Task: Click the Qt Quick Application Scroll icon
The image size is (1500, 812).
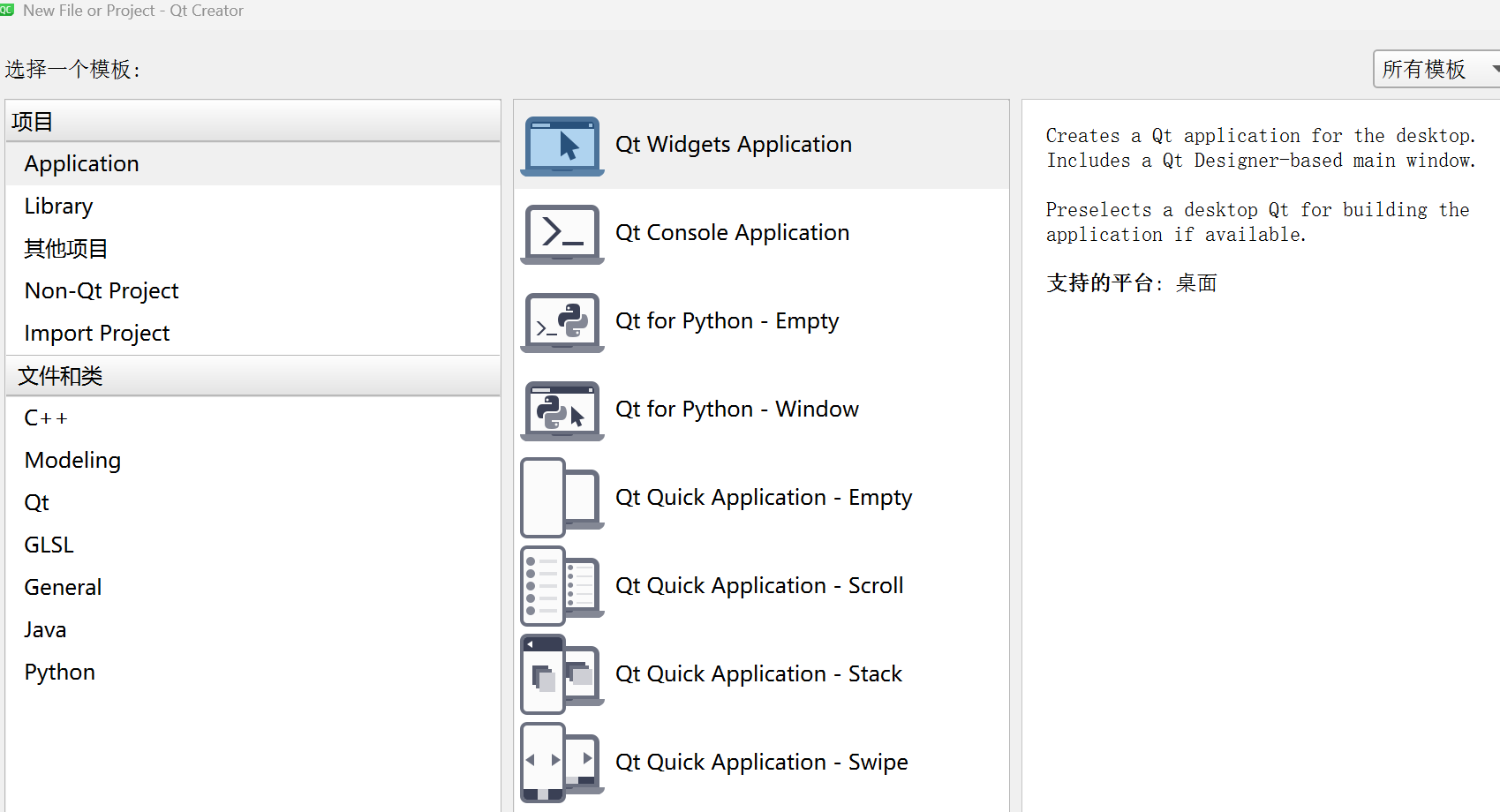Action: [562, 586]
